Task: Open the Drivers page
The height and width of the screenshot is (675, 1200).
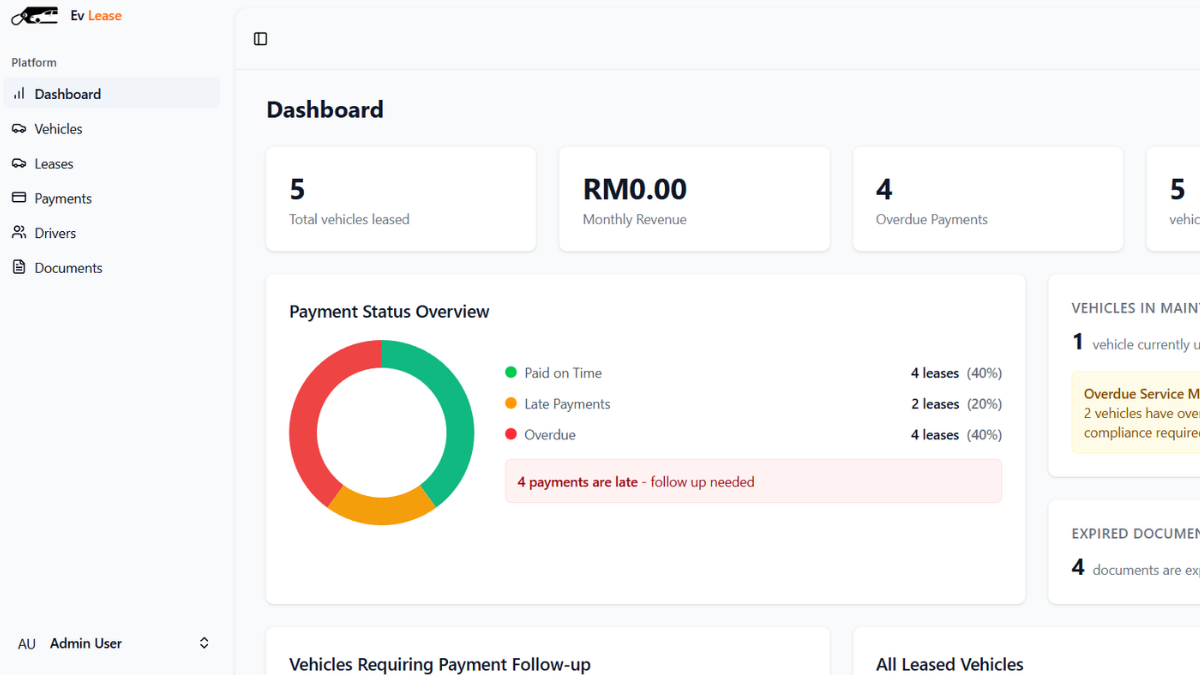Action: [112, 233]
